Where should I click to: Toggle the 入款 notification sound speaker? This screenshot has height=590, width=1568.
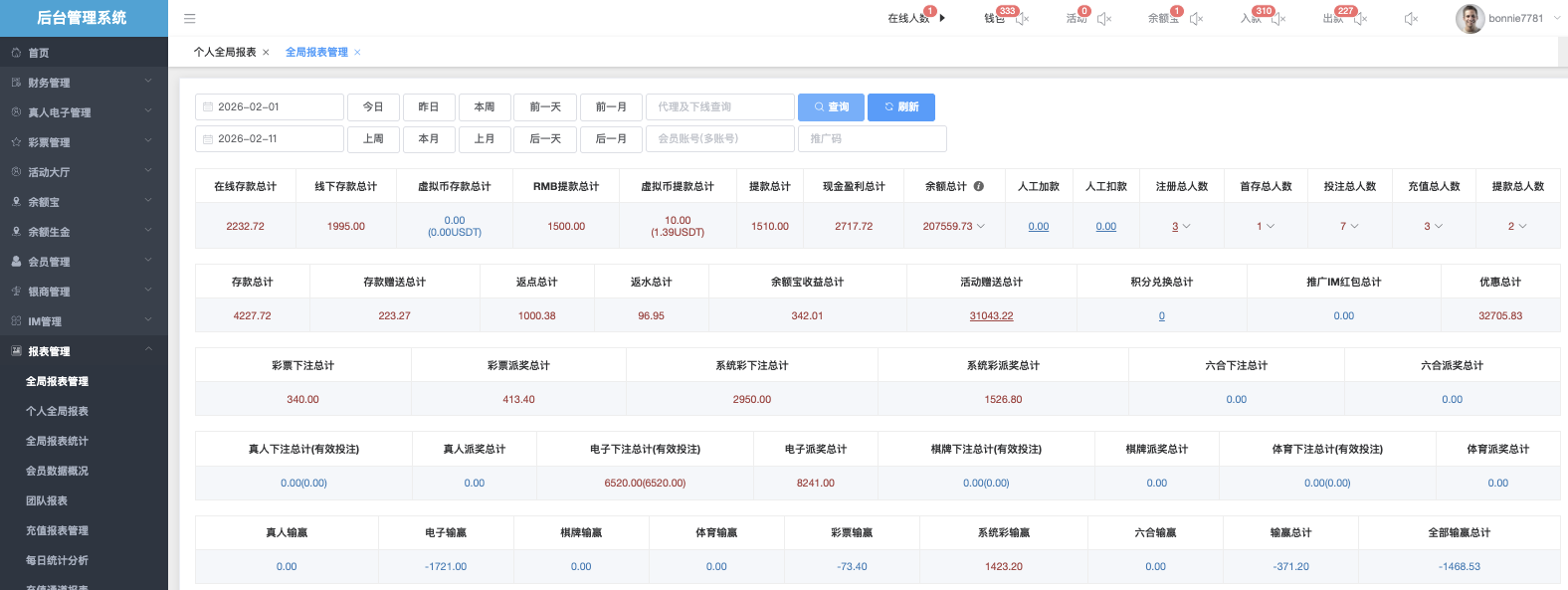coord(1278,19)
